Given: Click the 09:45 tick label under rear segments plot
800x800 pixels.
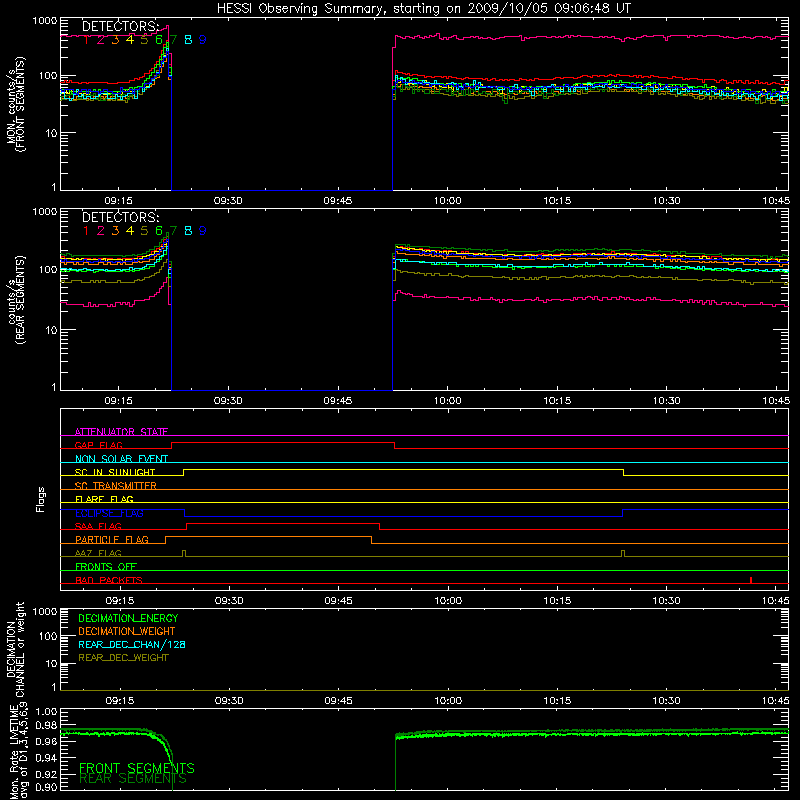Looking at the screenshot, I should point(338,401).
